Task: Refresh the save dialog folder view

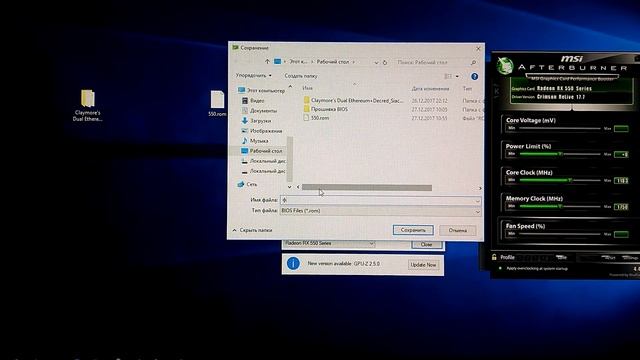Action: click(x=385, y=62)
